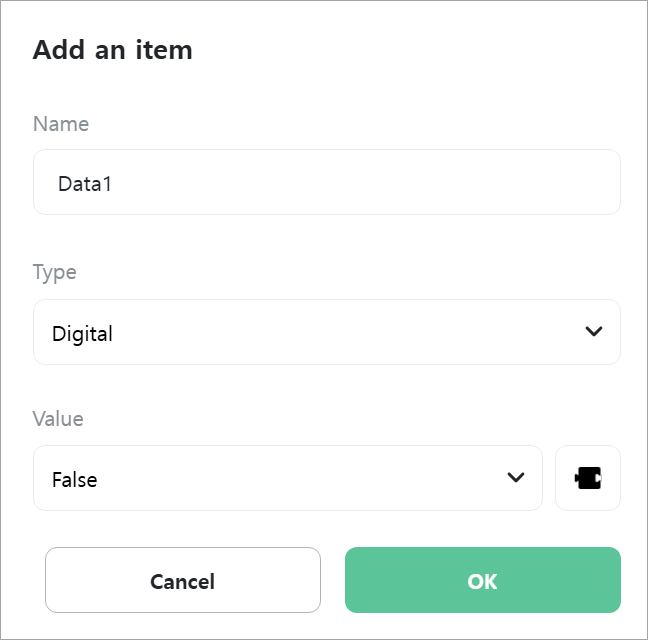Click the Type label

click(x=55, y=273)
